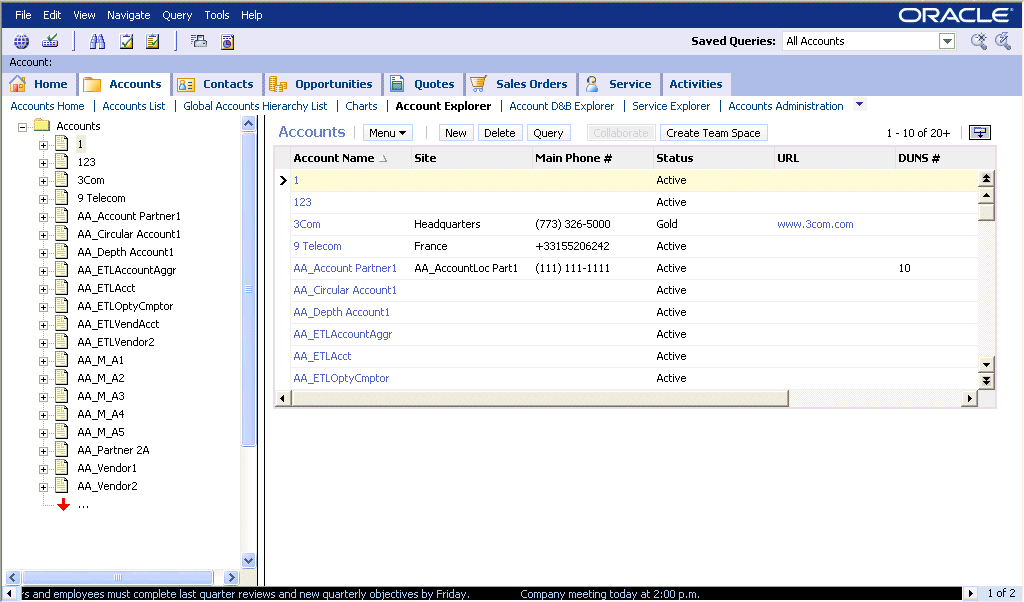The width and height of the screenshot is (1024, 602).
Task: Expand the 123 tree node
Action: pyautogui.click(x=43, y=163)
